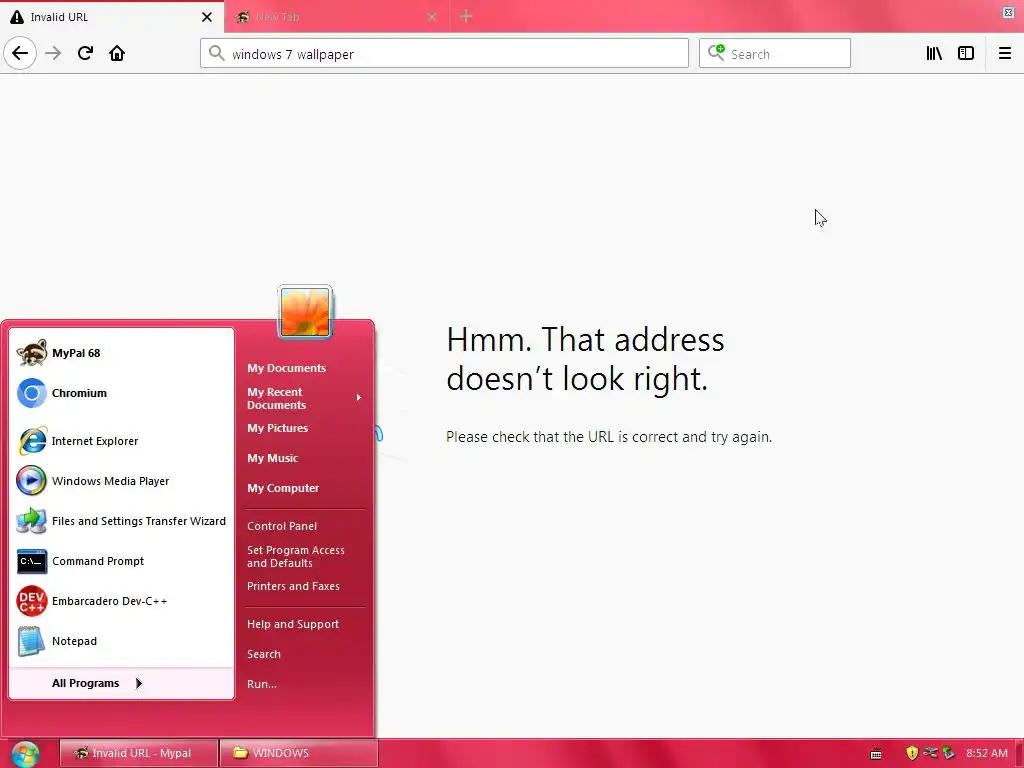Click the forward navigation arrow
This screenshot has height=768, width=1024.
(53, 53)
